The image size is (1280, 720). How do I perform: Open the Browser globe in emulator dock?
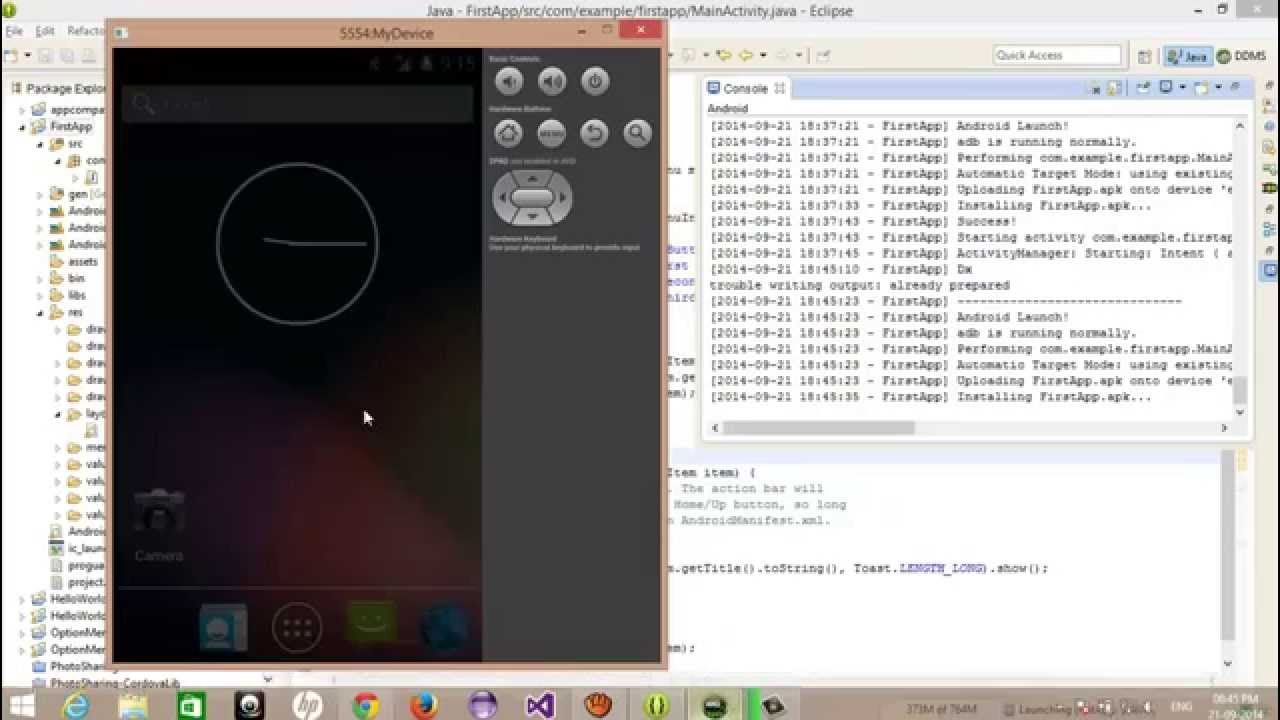[x=444, y=628]
